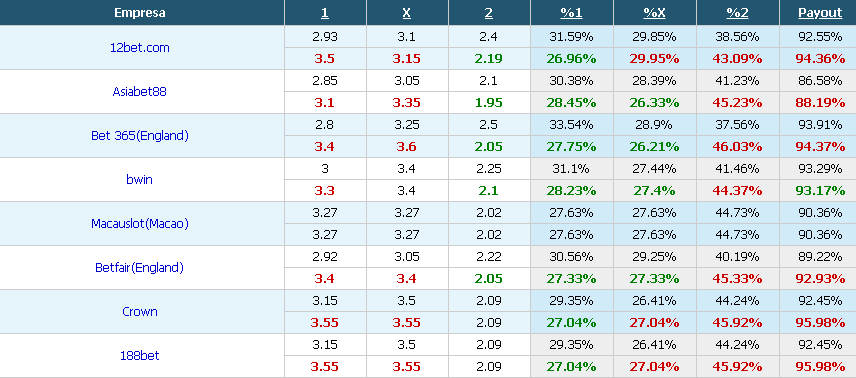This screenshot has width=856, height=378.
Task: Sort by the %X column header
Action: click(655, 13)
